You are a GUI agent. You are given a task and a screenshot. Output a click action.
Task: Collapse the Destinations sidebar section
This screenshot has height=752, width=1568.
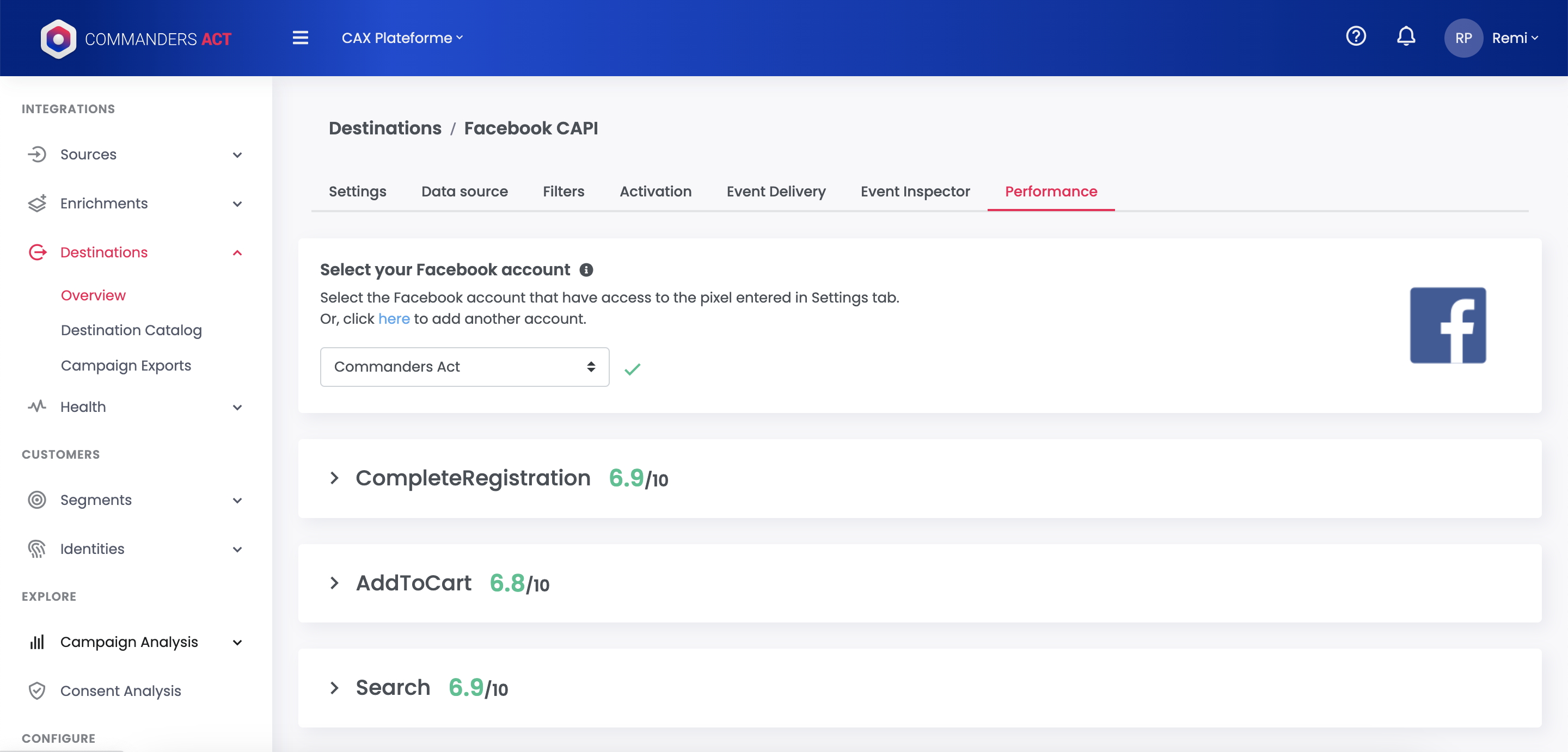pos(237,252)
